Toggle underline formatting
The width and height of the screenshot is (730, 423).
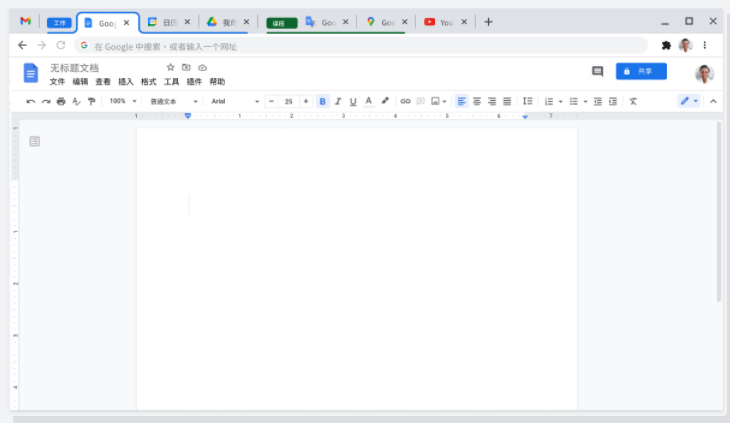353,101
